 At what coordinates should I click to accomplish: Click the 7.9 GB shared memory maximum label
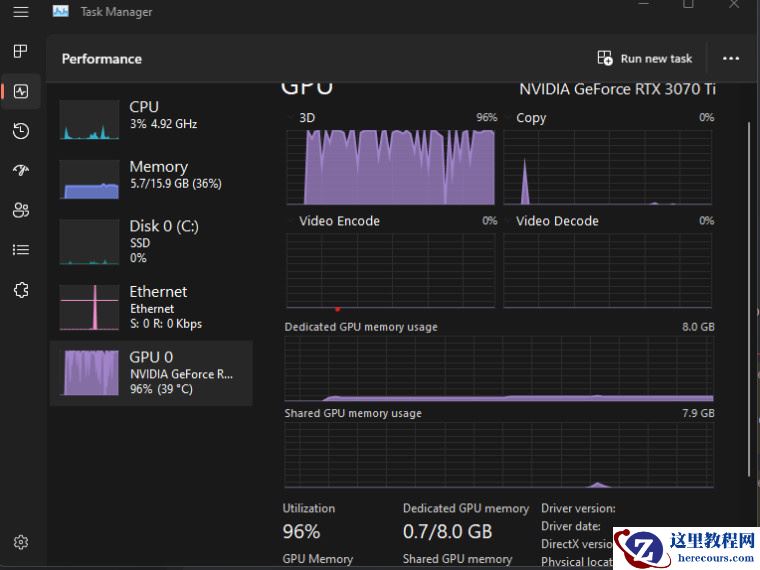(x=698, y=413)
